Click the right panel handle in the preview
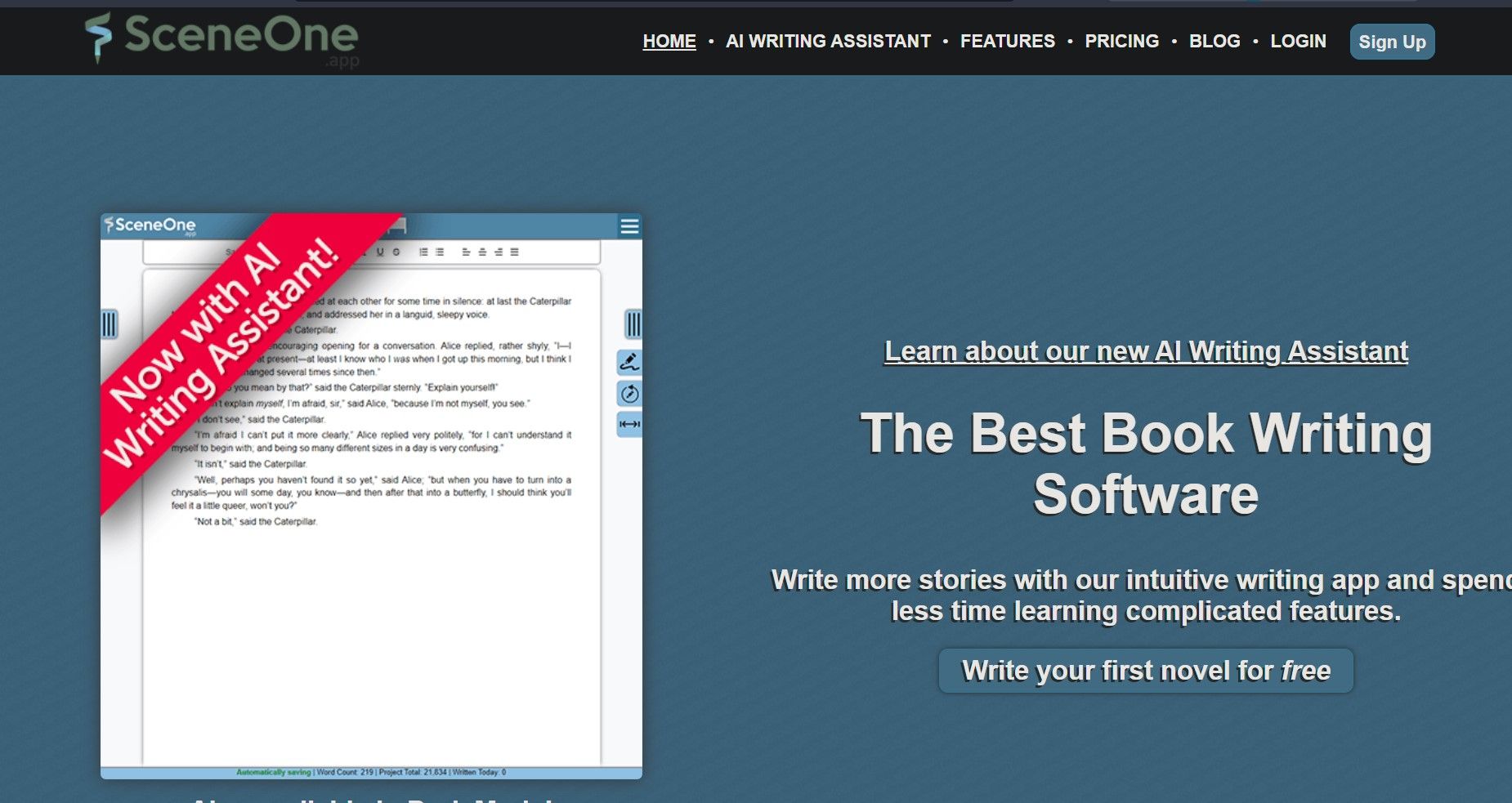The width and height of the screenshot is (1512, 803). click(633, 324)
